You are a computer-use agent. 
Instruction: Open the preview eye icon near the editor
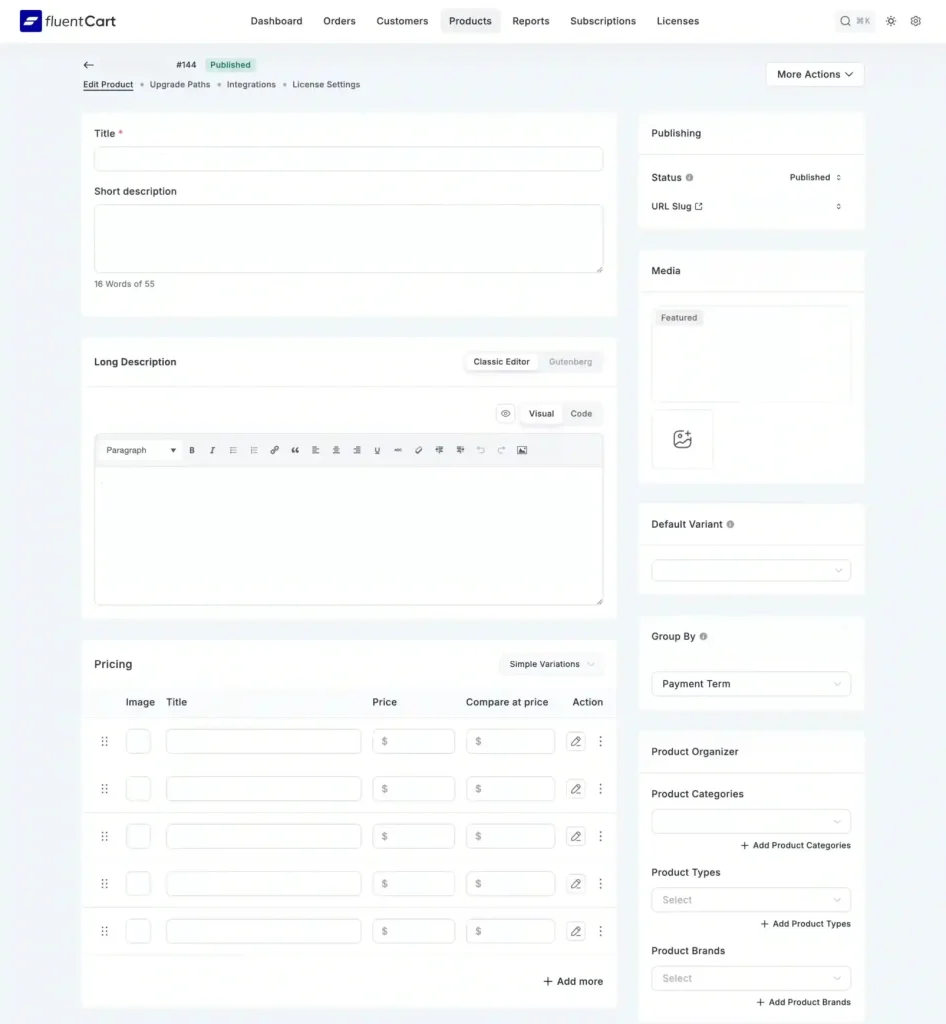[505, 413]
